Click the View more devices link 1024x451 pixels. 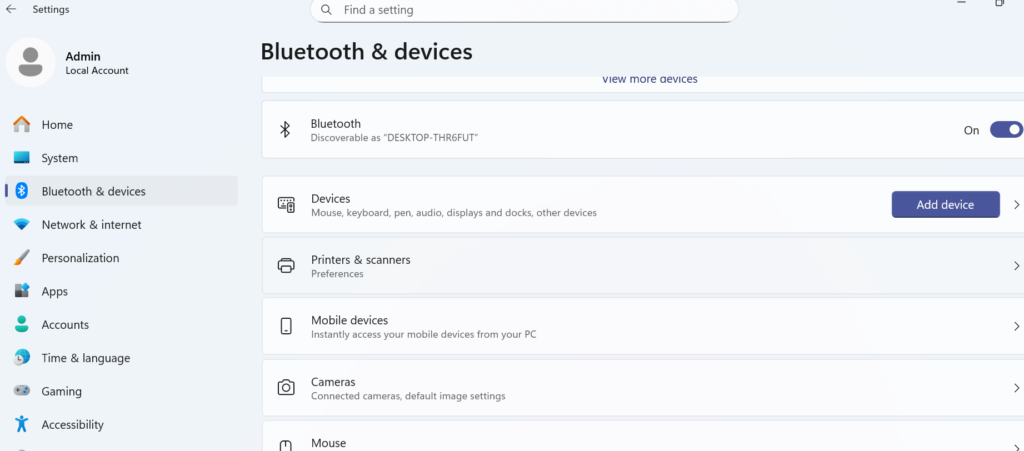[x=649, y=79]
